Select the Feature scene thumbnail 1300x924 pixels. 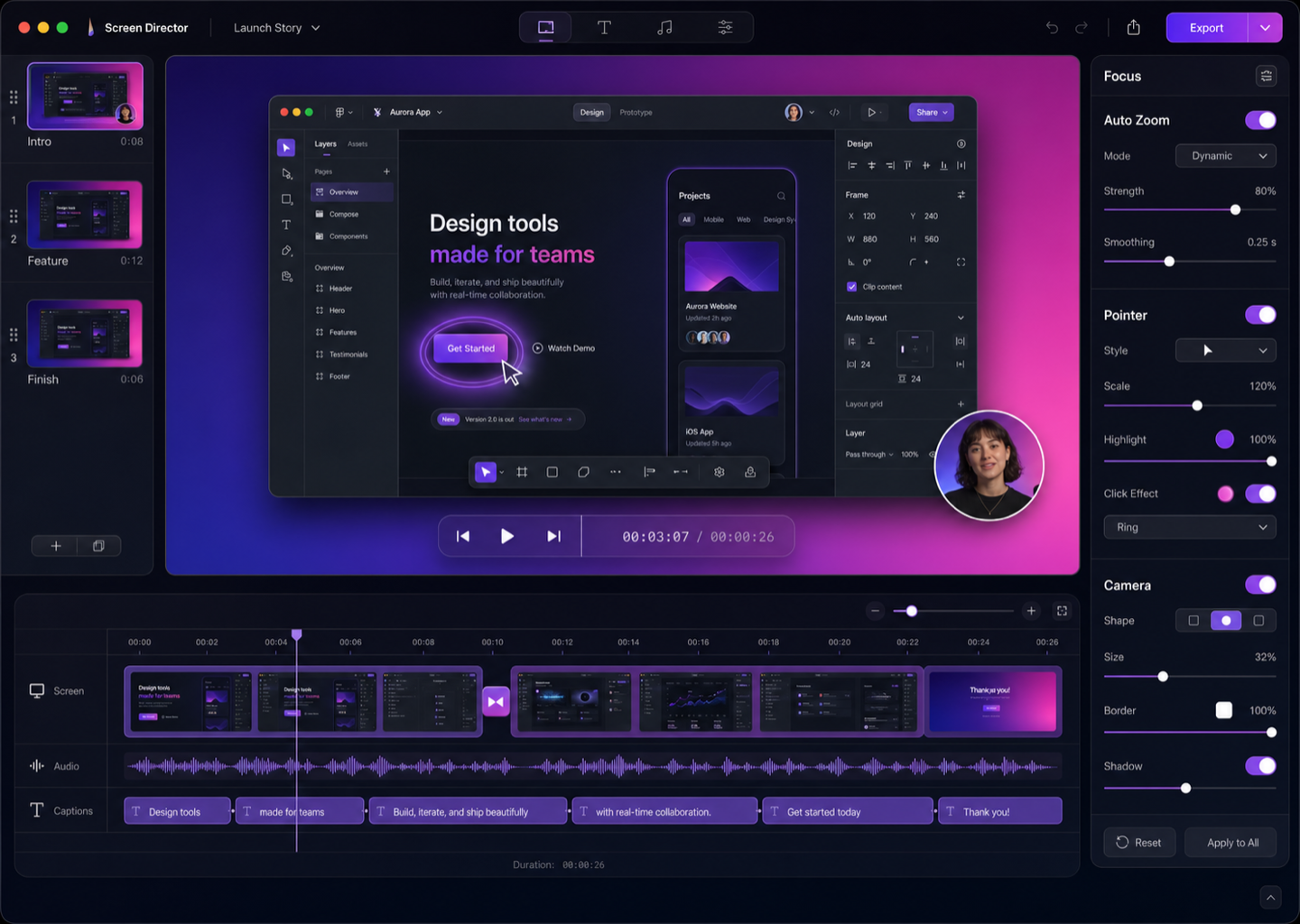[x=85, y=215]
